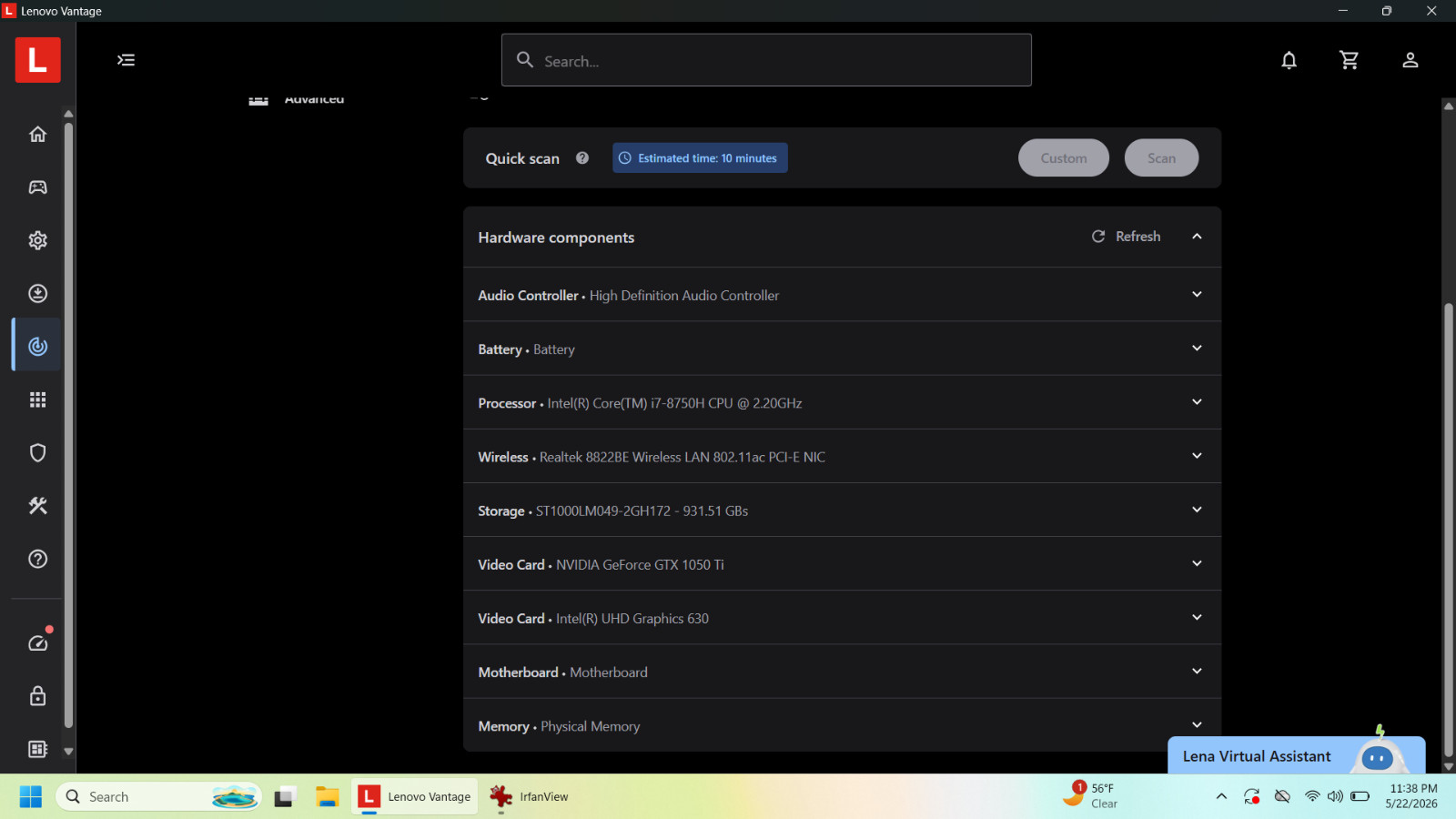Screen dimensions: 1456x819
Task: Collapse the Hardware components section
Action: [1197, 237]
